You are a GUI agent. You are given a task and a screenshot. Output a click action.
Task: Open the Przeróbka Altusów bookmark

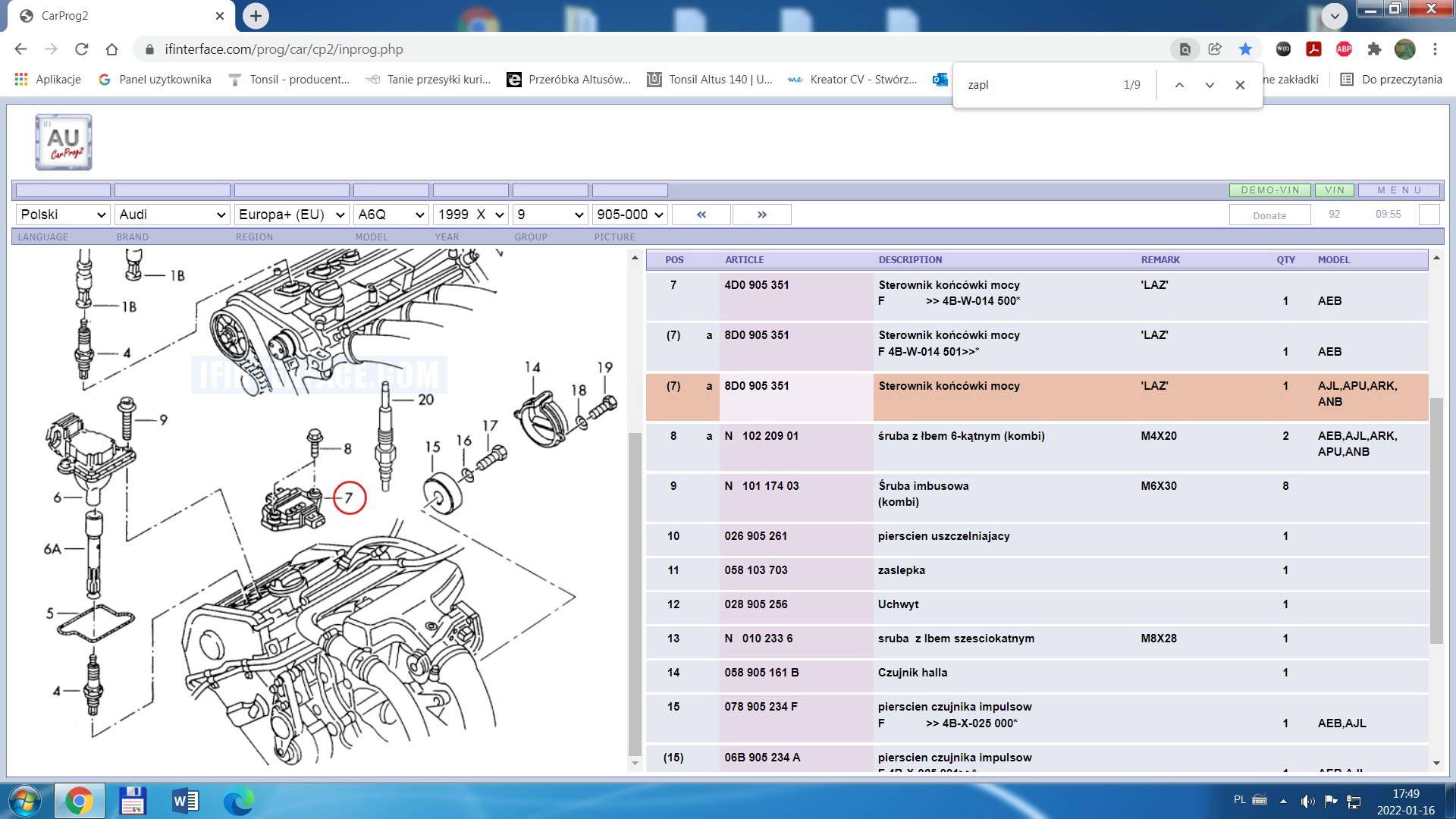(569, 80)
